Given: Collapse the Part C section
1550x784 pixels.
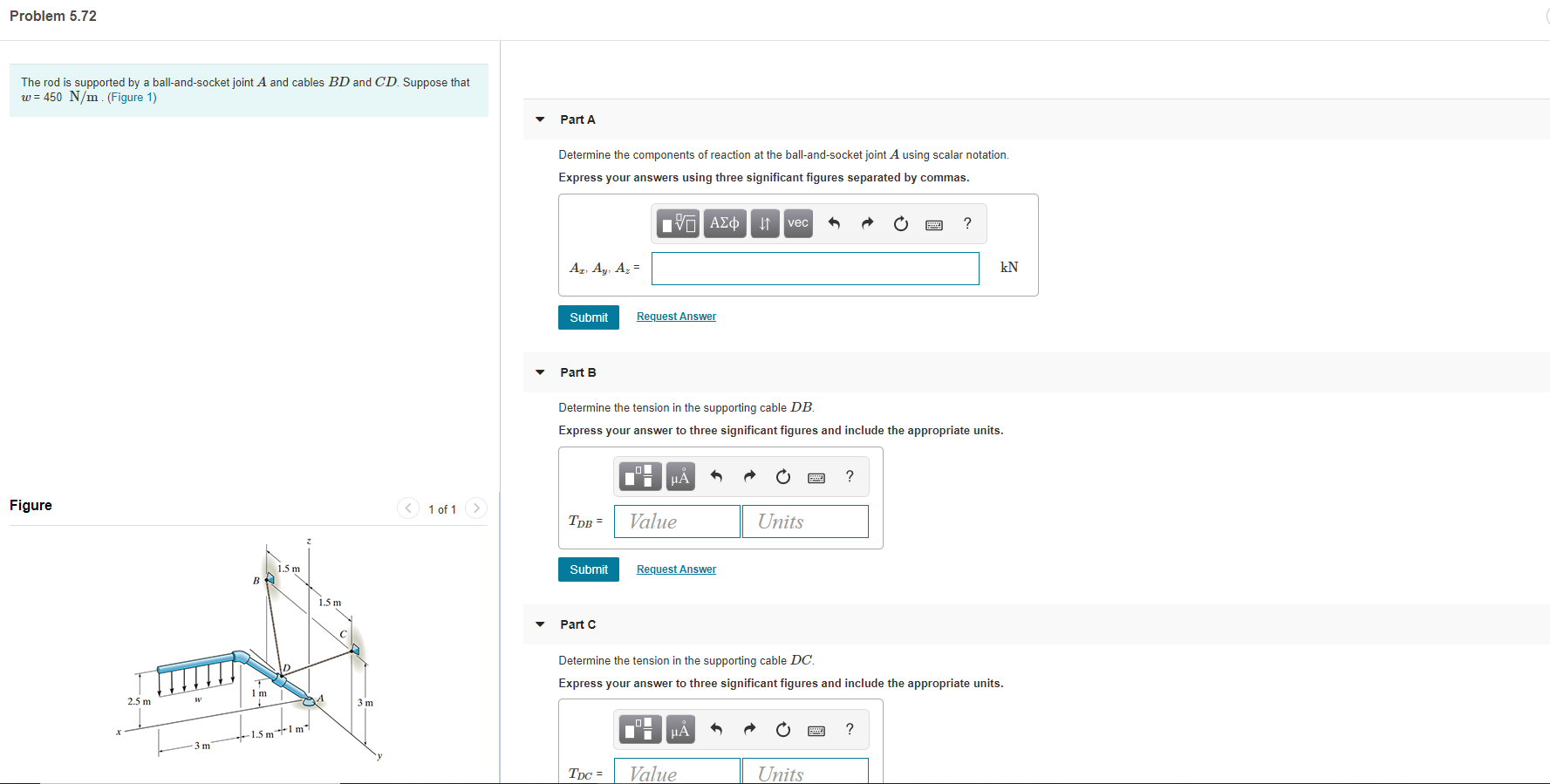Looking at the screenshot, I should click(540, 624).
